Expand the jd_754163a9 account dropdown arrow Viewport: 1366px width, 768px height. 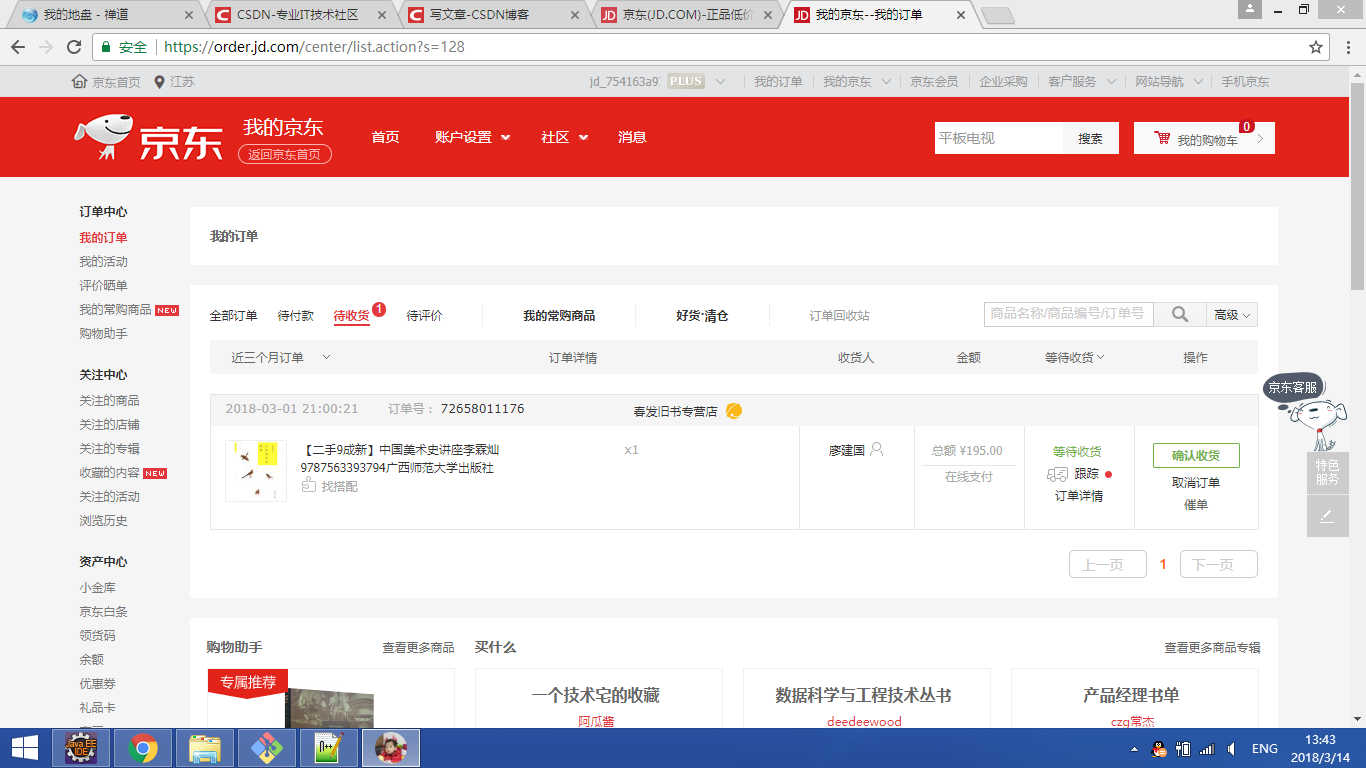720,82
